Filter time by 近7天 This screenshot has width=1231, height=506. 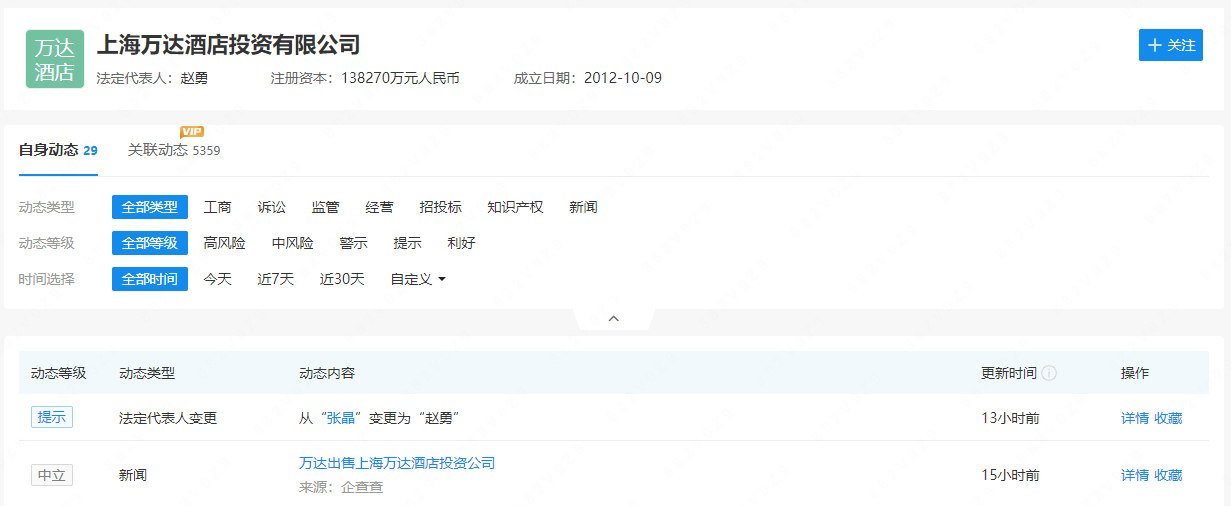click(x=276, y=279)
